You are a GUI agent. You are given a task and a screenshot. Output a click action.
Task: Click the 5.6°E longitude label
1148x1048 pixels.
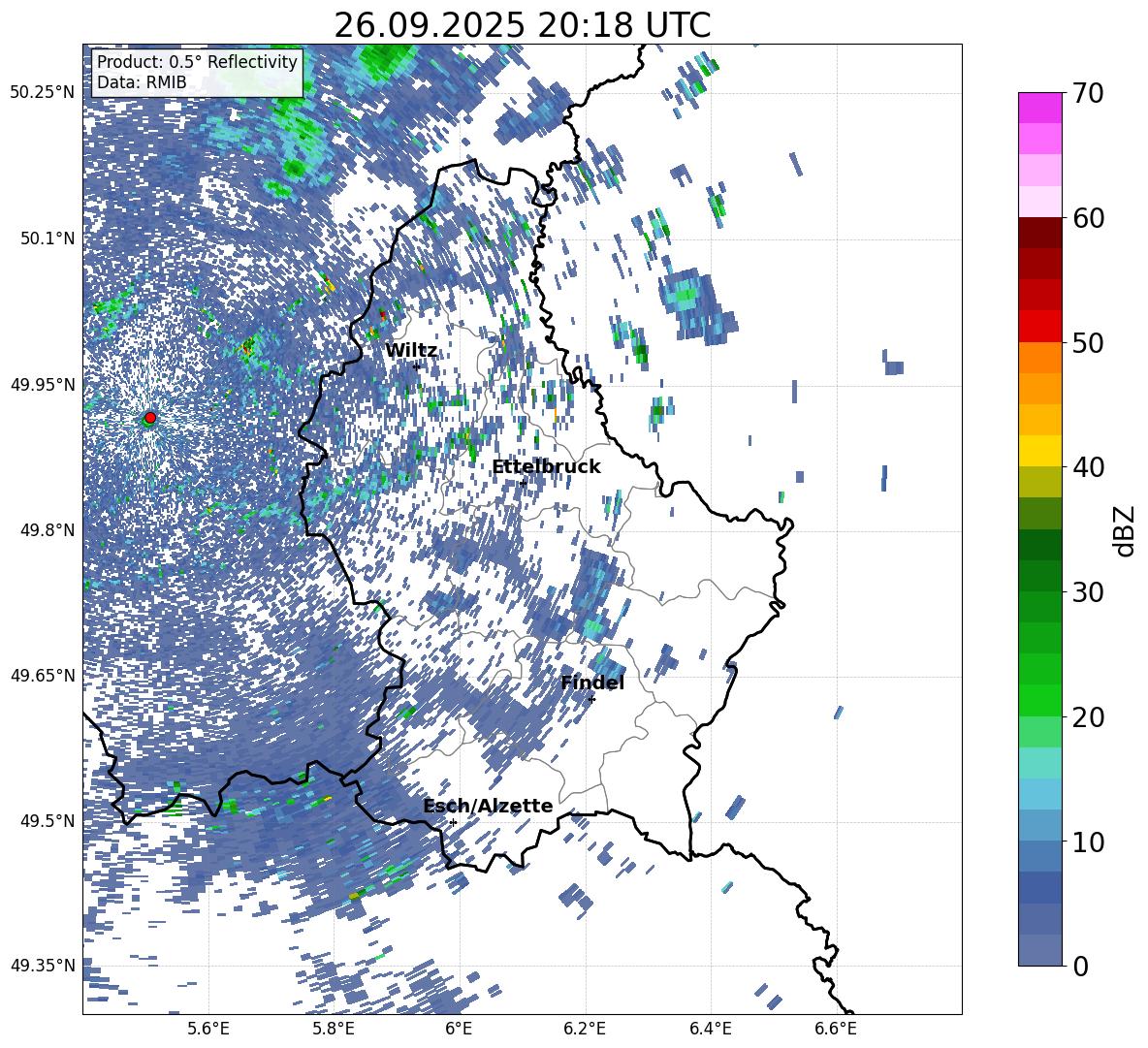tap(208, 1029)
